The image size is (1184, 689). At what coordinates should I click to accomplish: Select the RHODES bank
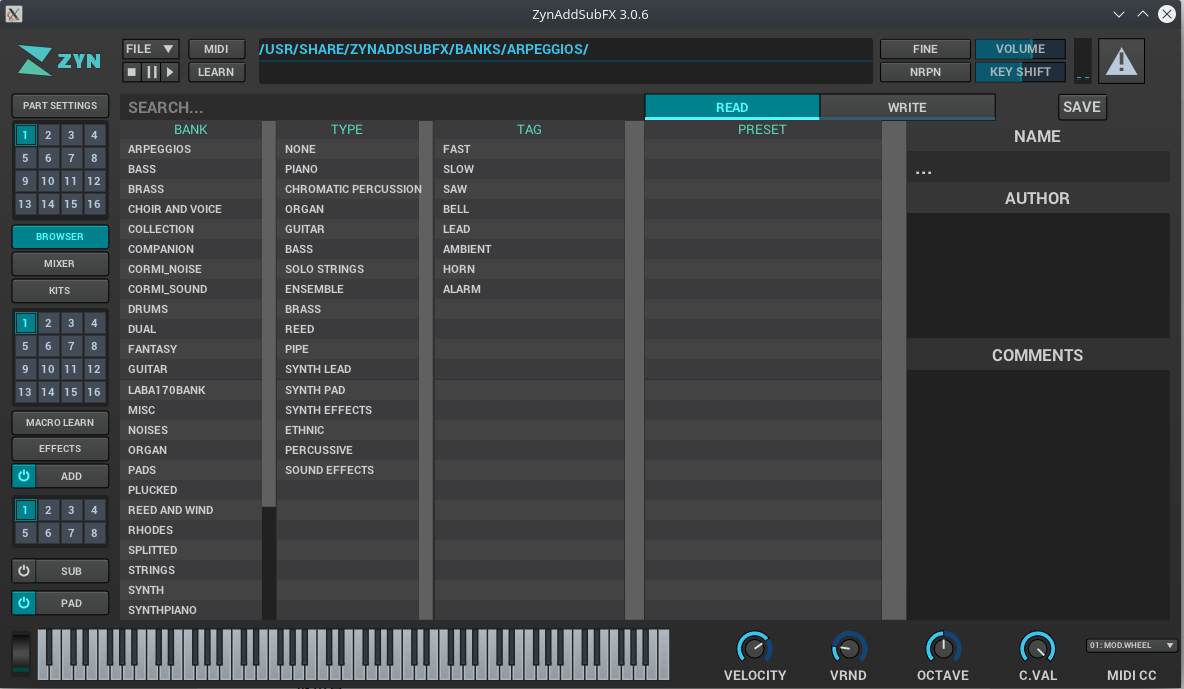click(x=191, y=530)
